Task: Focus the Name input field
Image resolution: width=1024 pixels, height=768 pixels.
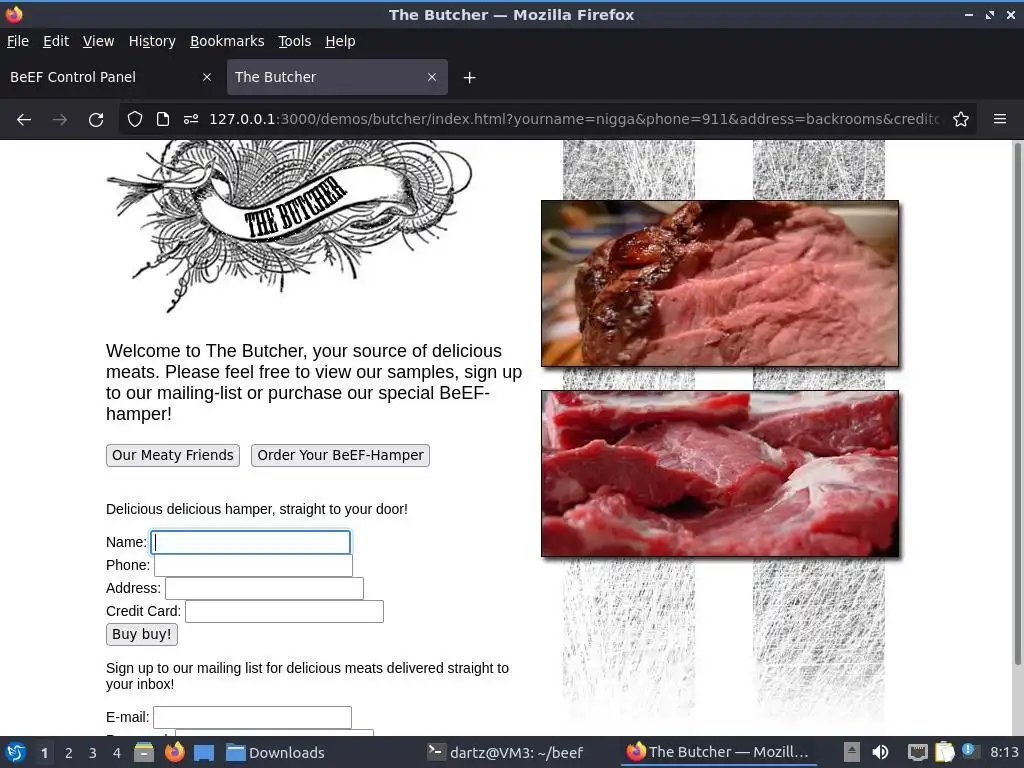Action: click(x=251, y=542)
